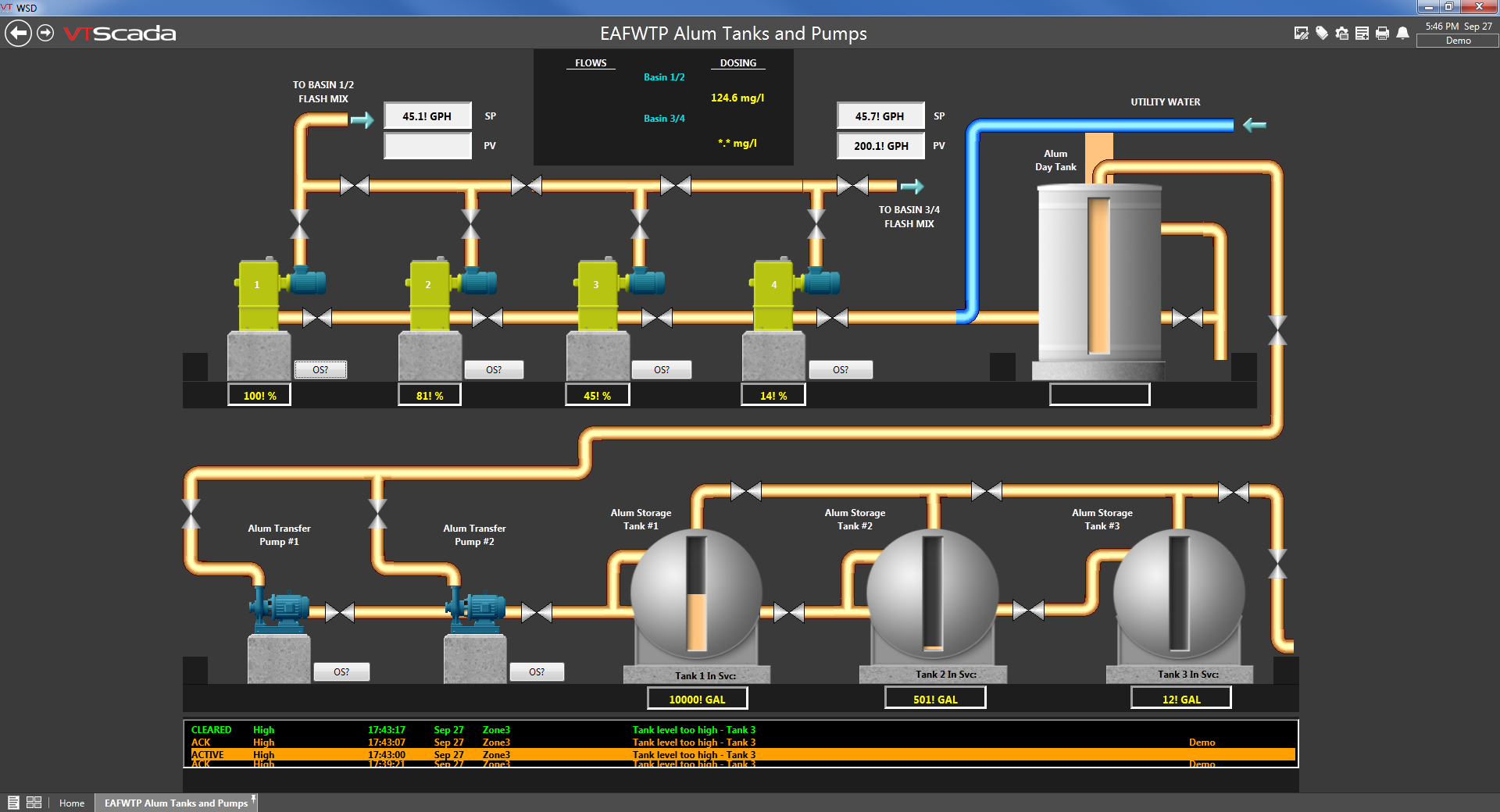Viewport: 1500px width, 812px height.
Task: Select the EAFWTP Alum Tanks and Pumps tab
Action: point(175,803)
